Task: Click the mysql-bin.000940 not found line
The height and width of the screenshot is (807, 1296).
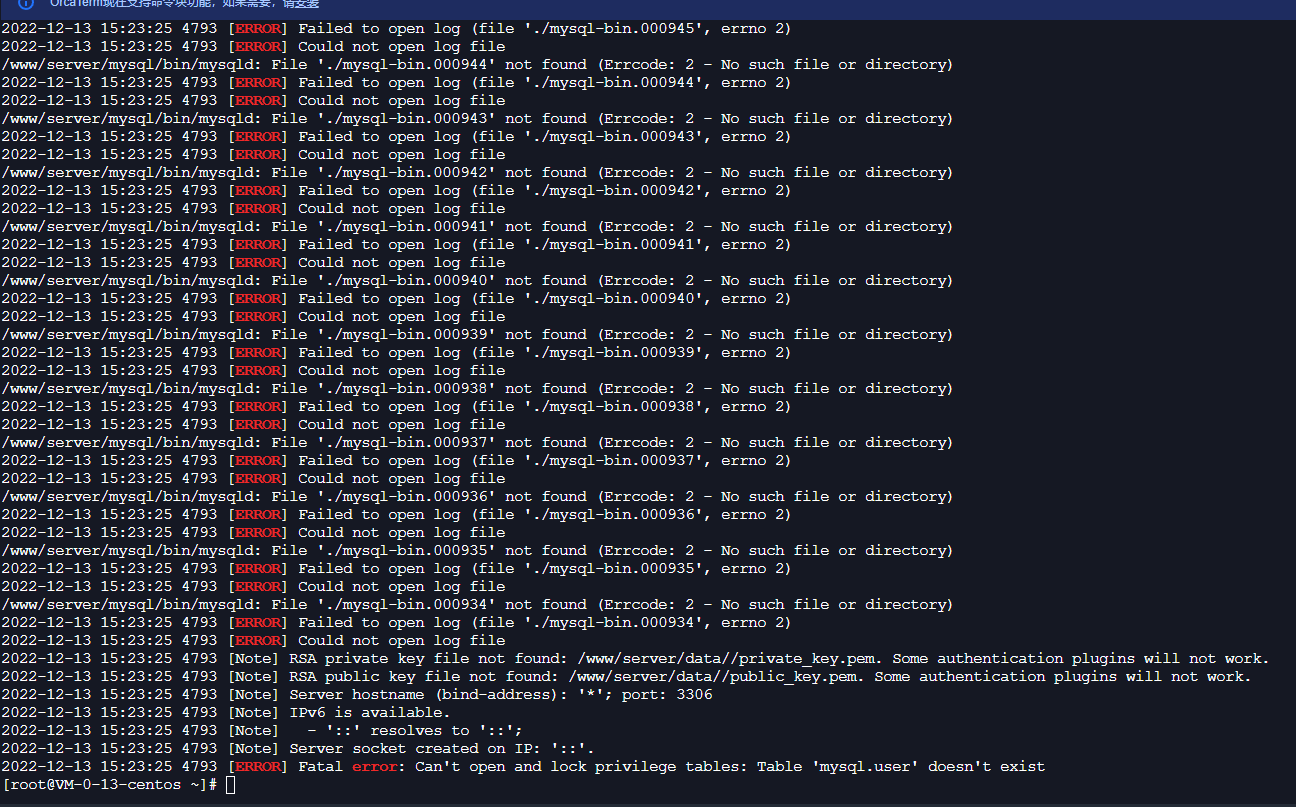Action: coord(476,281)
